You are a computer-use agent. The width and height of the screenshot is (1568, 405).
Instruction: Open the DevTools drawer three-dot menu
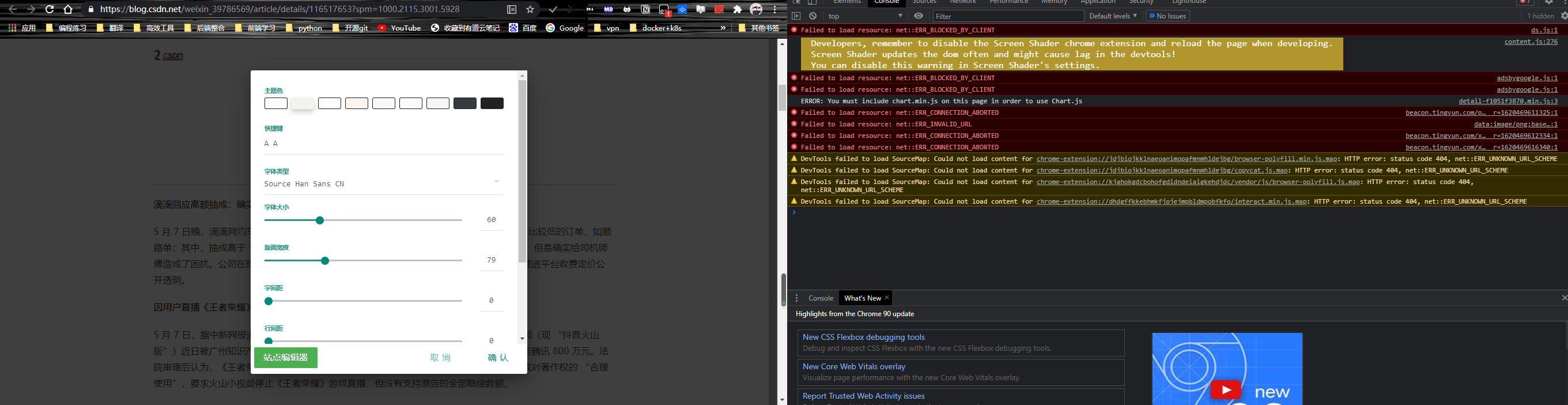(x=796, y=298)
